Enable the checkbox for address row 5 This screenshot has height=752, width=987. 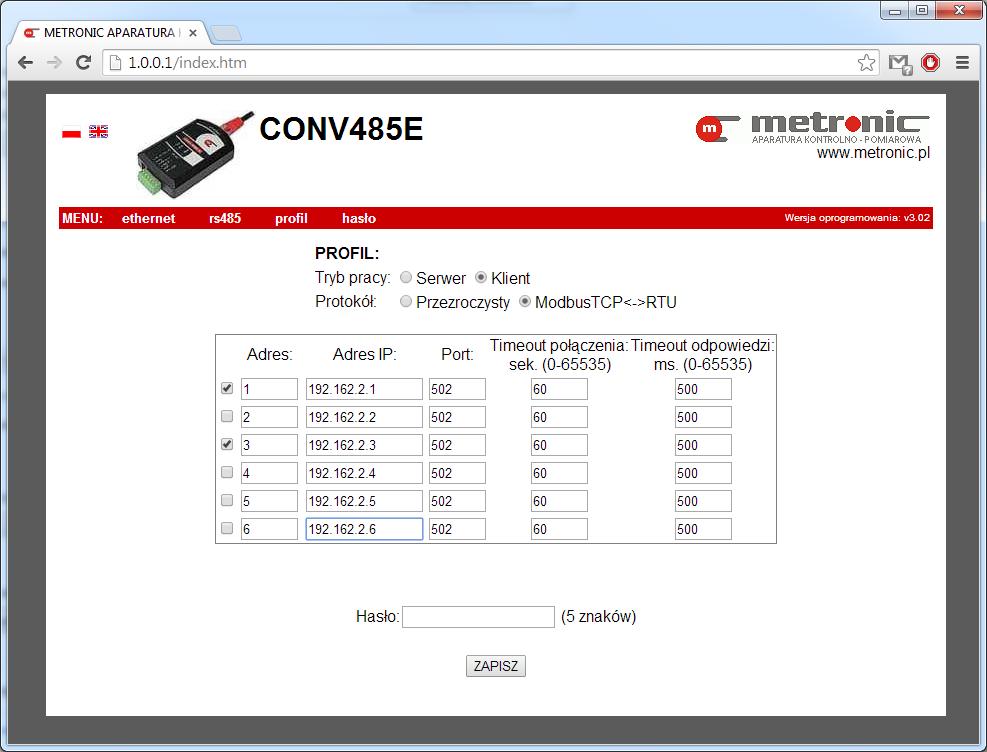(x=227, y=500)
